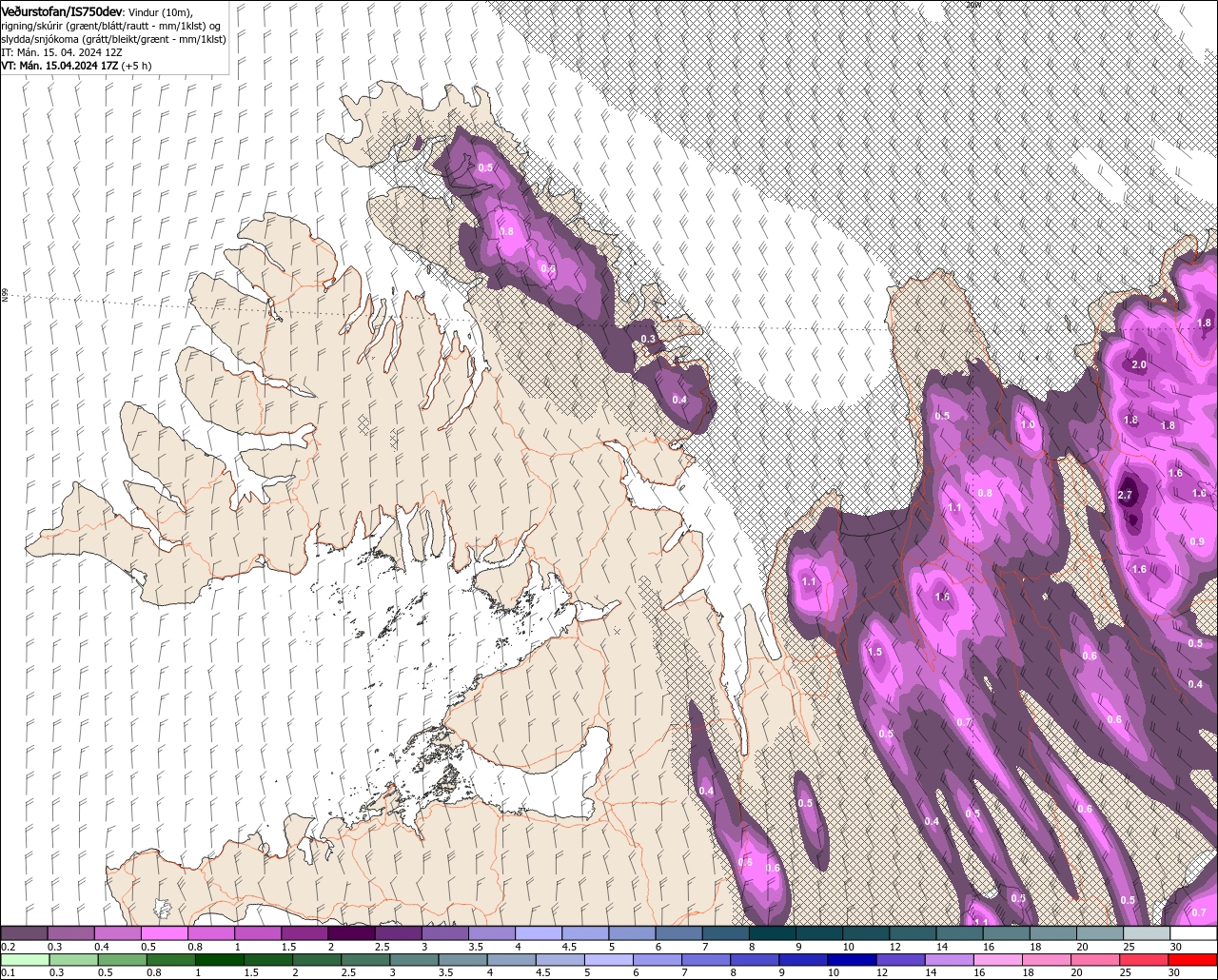Select the upper legend swatch between 12 and 14
The height and width of the screenshot is (980, 1218).
click(913, 933)
